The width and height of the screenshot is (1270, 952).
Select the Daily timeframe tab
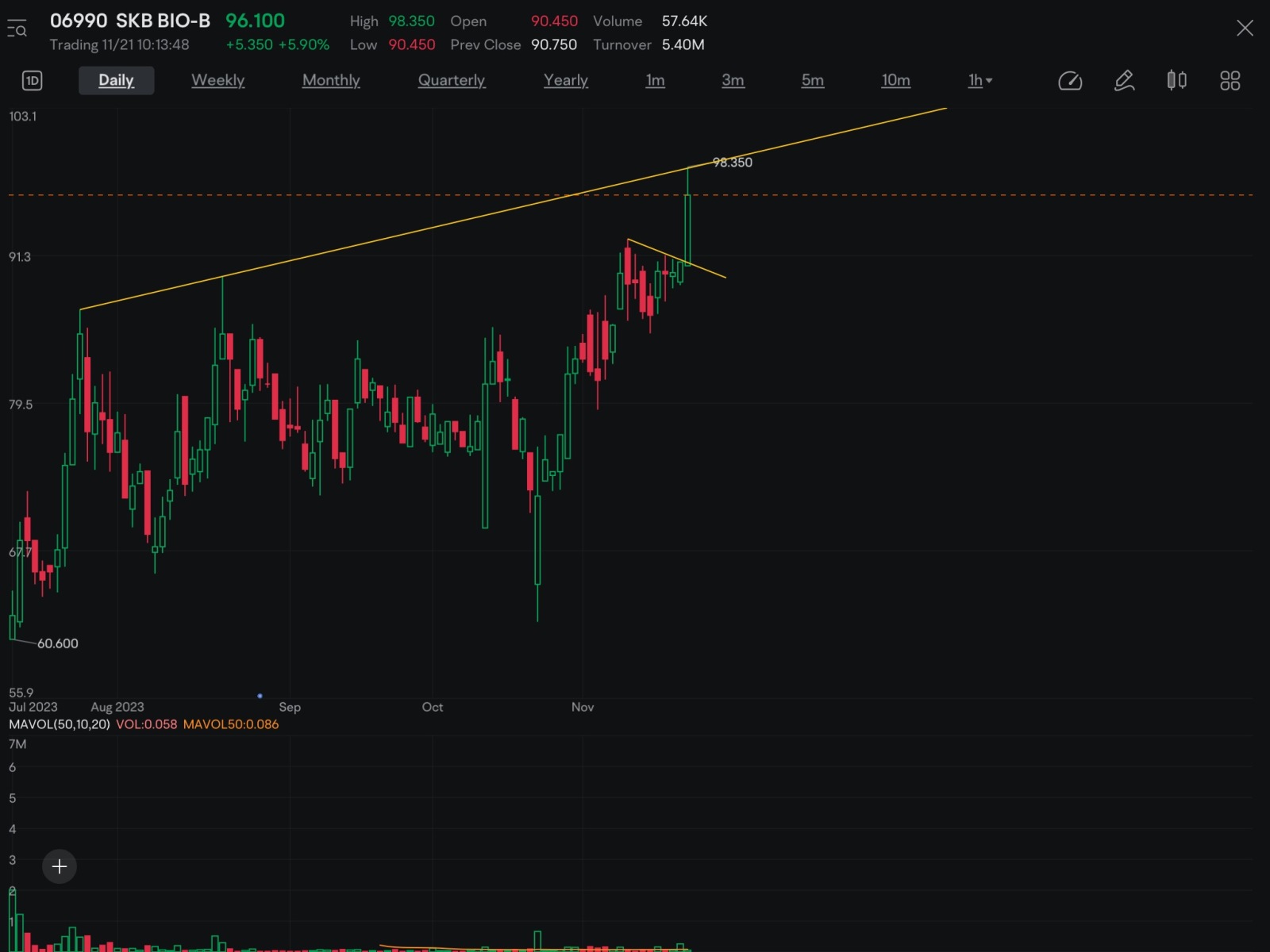(x=116, y=80)
